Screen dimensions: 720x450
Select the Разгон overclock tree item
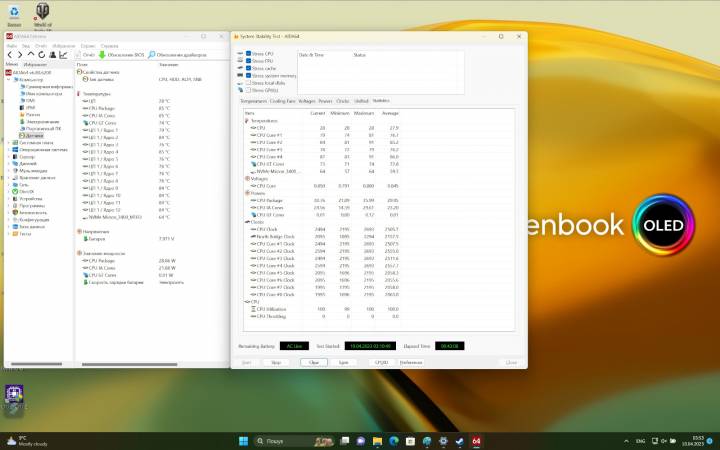[x=30, y=114]
